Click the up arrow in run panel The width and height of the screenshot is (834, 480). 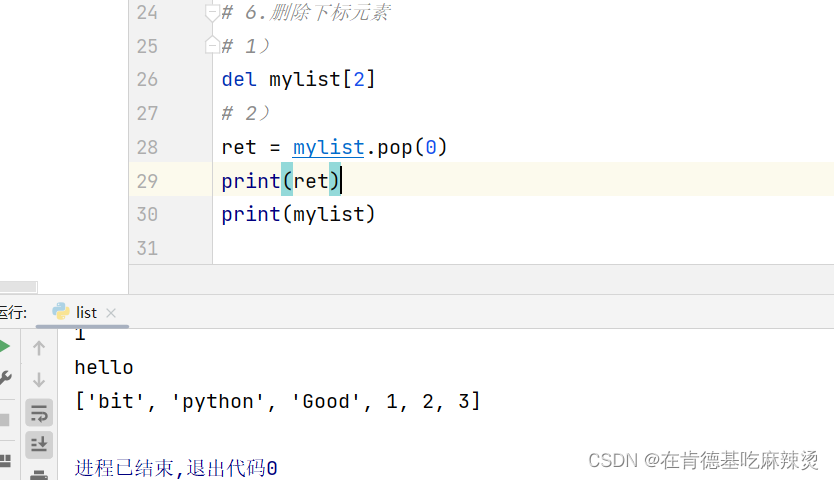click(39, 348)
